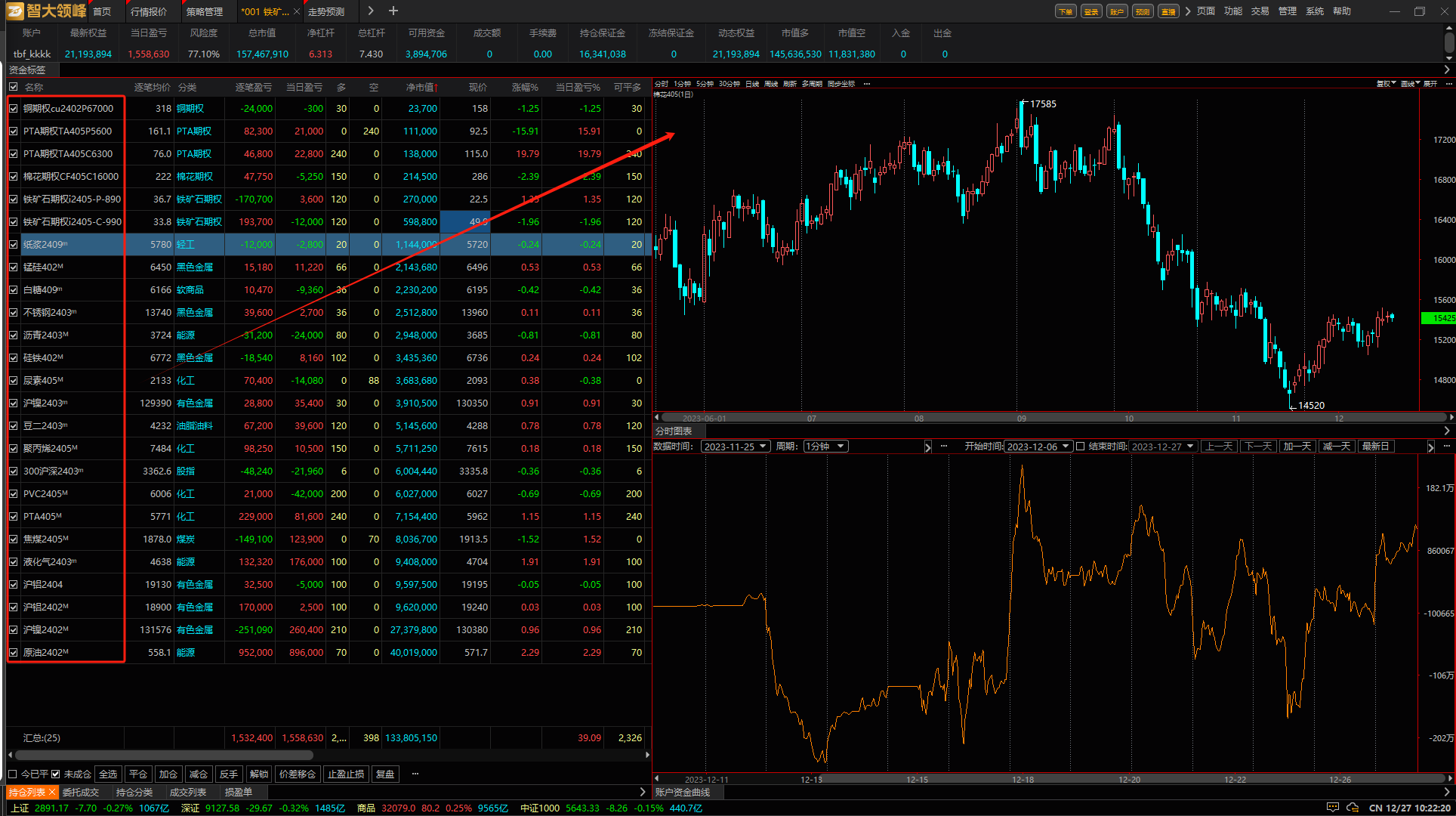
Task: Click the 登录 login shortcut button
Action: tap(1090, 11)
